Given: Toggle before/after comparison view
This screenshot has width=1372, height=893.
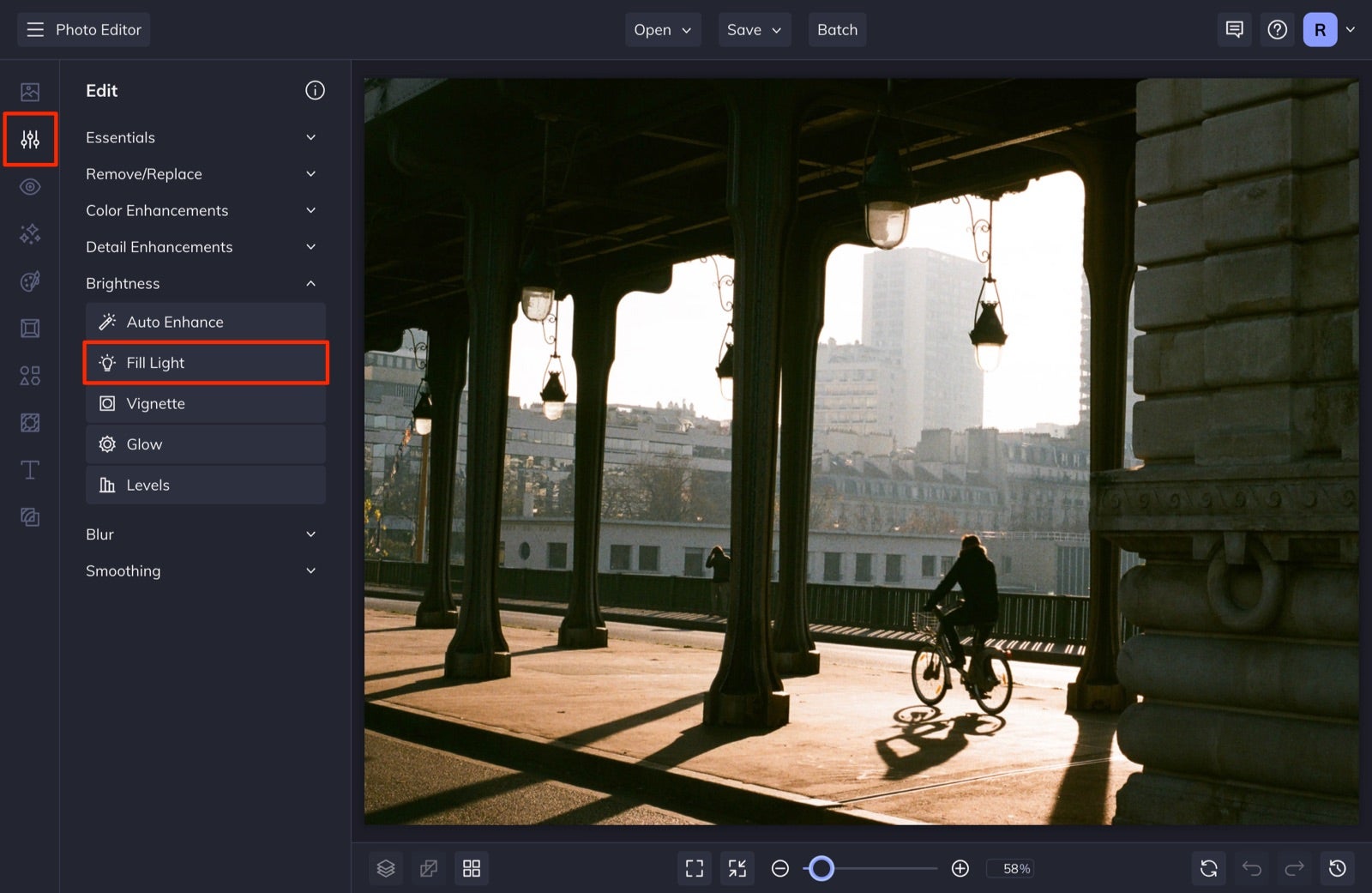Looking at the screenshot, I should point(429,868).
